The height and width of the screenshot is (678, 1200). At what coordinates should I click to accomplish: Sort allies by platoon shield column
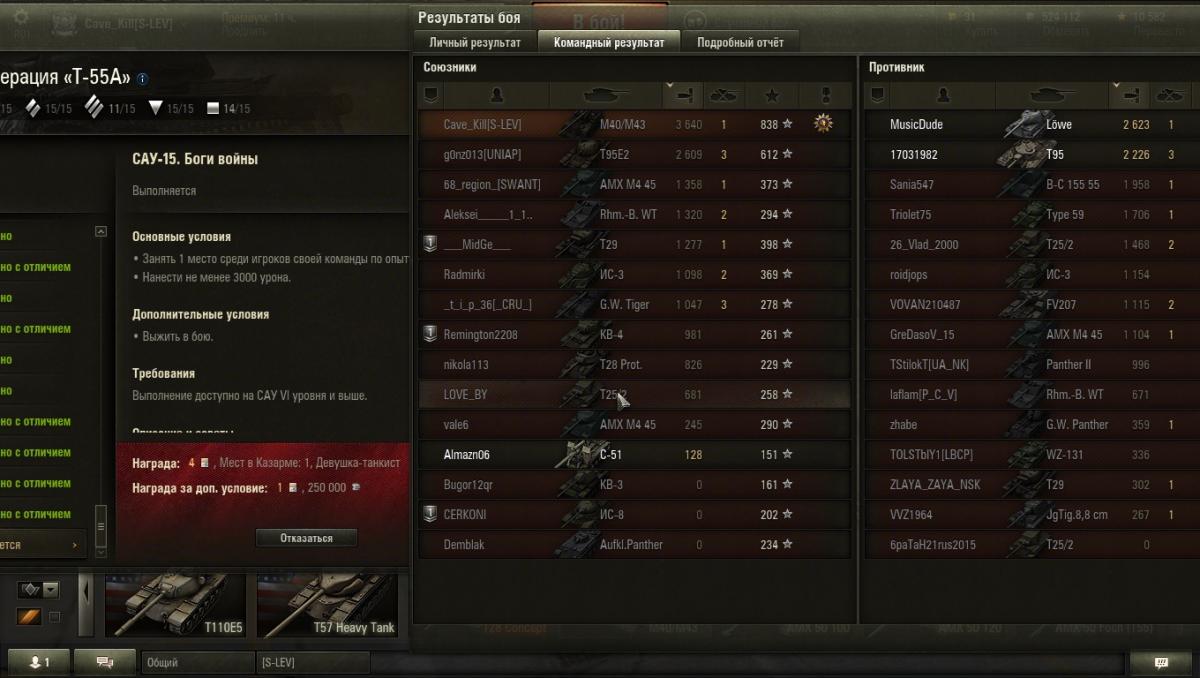coord(429,96)
